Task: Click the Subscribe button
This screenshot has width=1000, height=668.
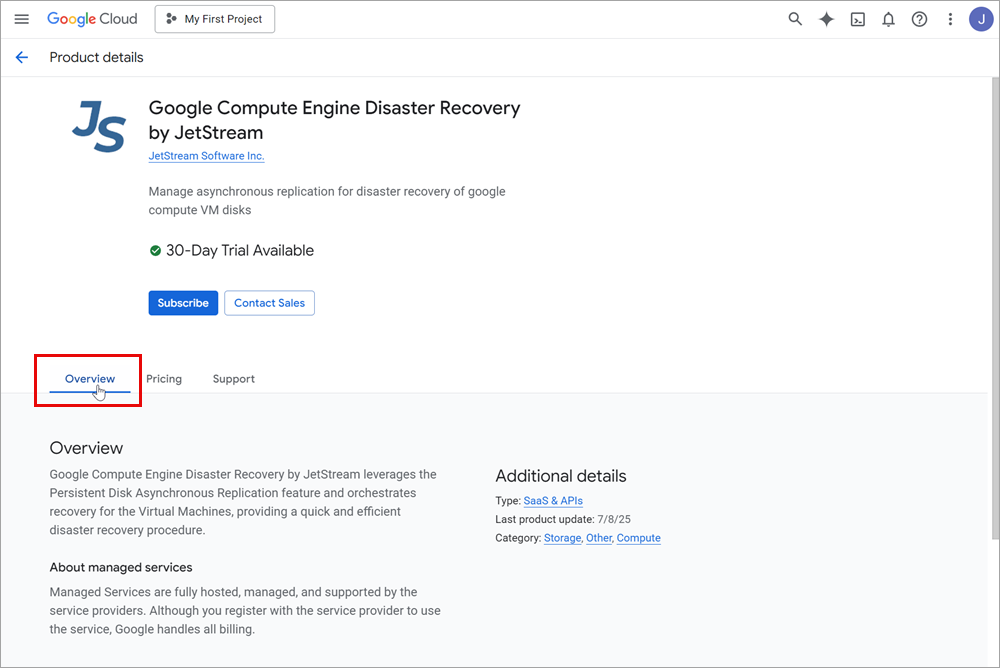Action: tap(183, 303)
